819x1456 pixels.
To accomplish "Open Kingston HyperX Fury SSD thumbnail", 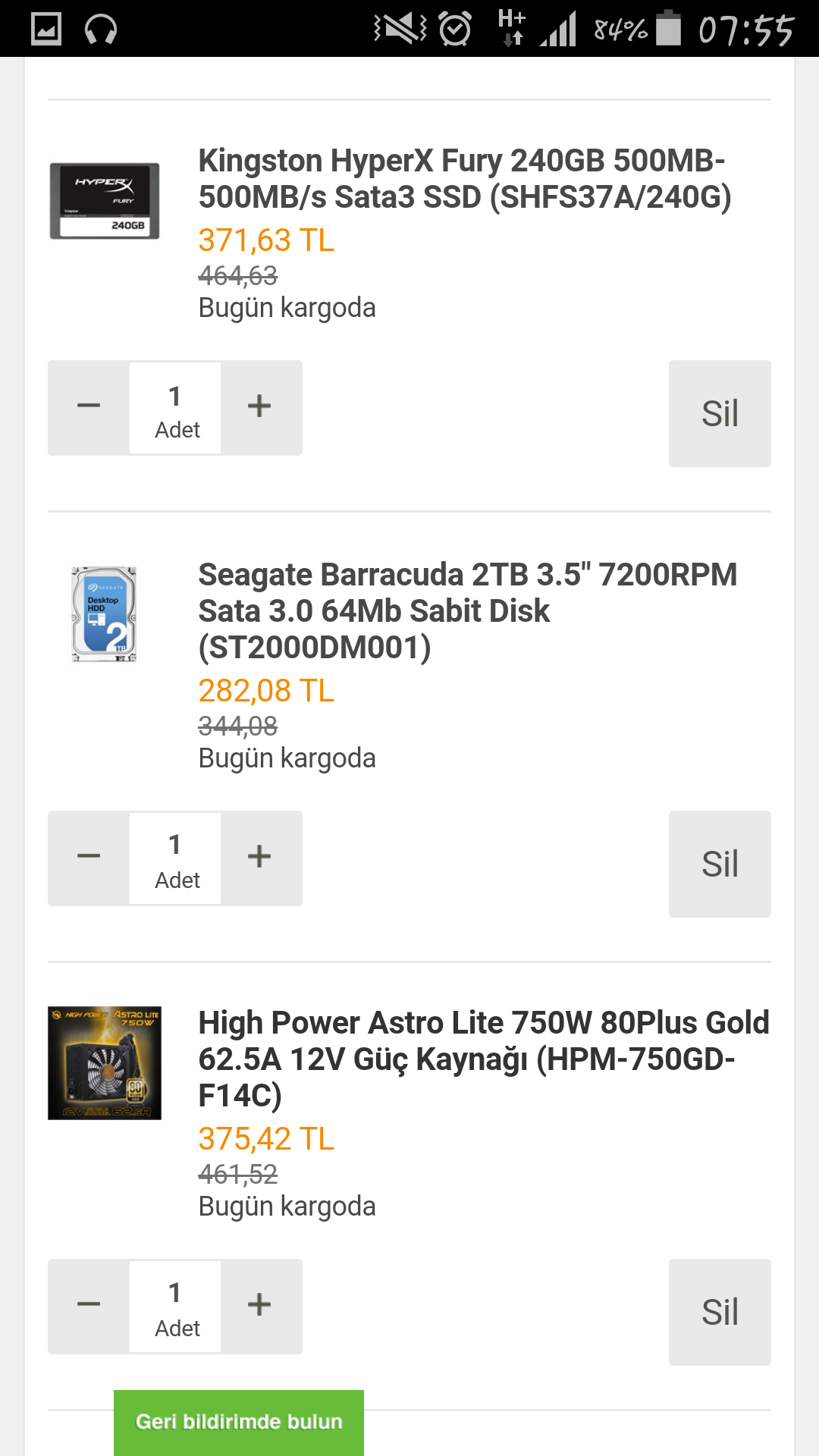I will 105,201.
